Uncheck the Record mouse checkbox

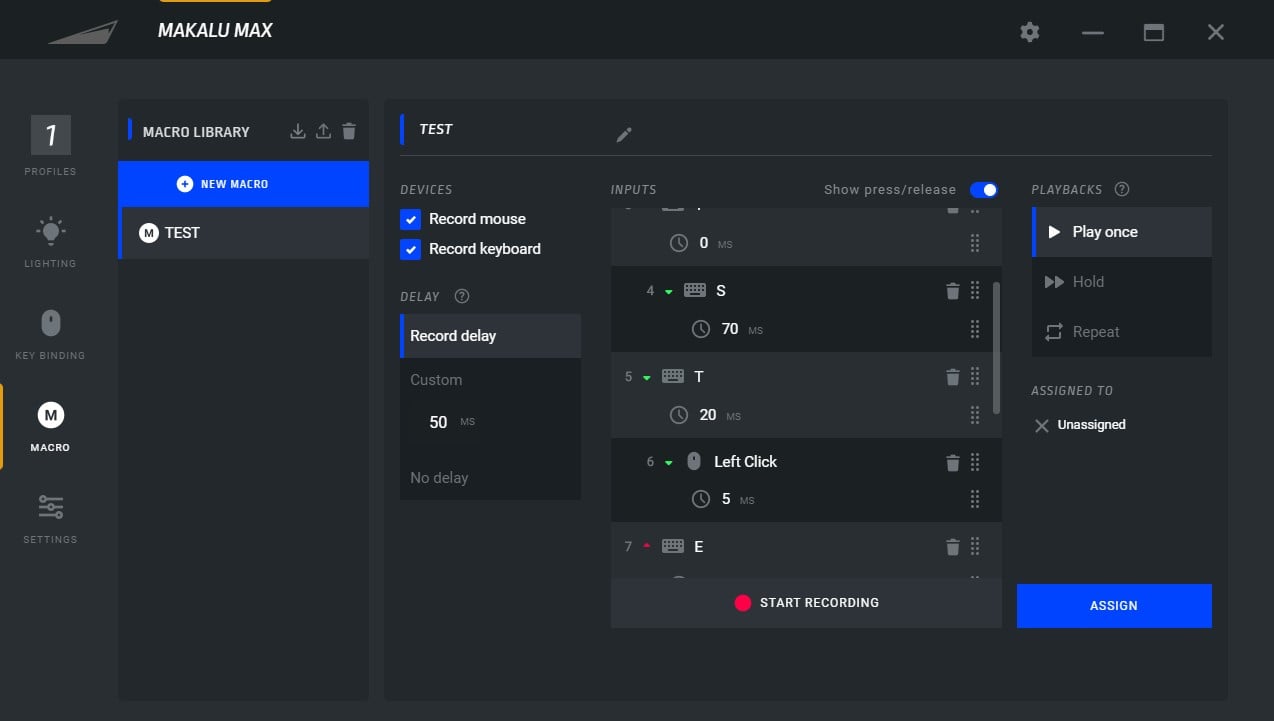coord(410,219)
